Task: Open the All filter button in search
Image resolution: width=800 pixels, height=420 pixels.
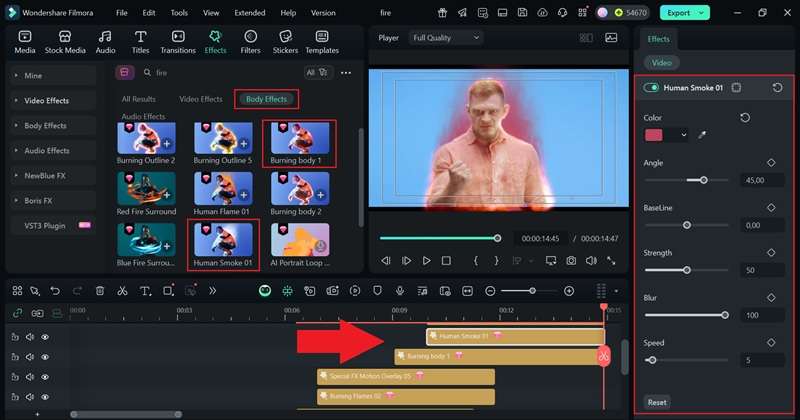Action: 318,72
